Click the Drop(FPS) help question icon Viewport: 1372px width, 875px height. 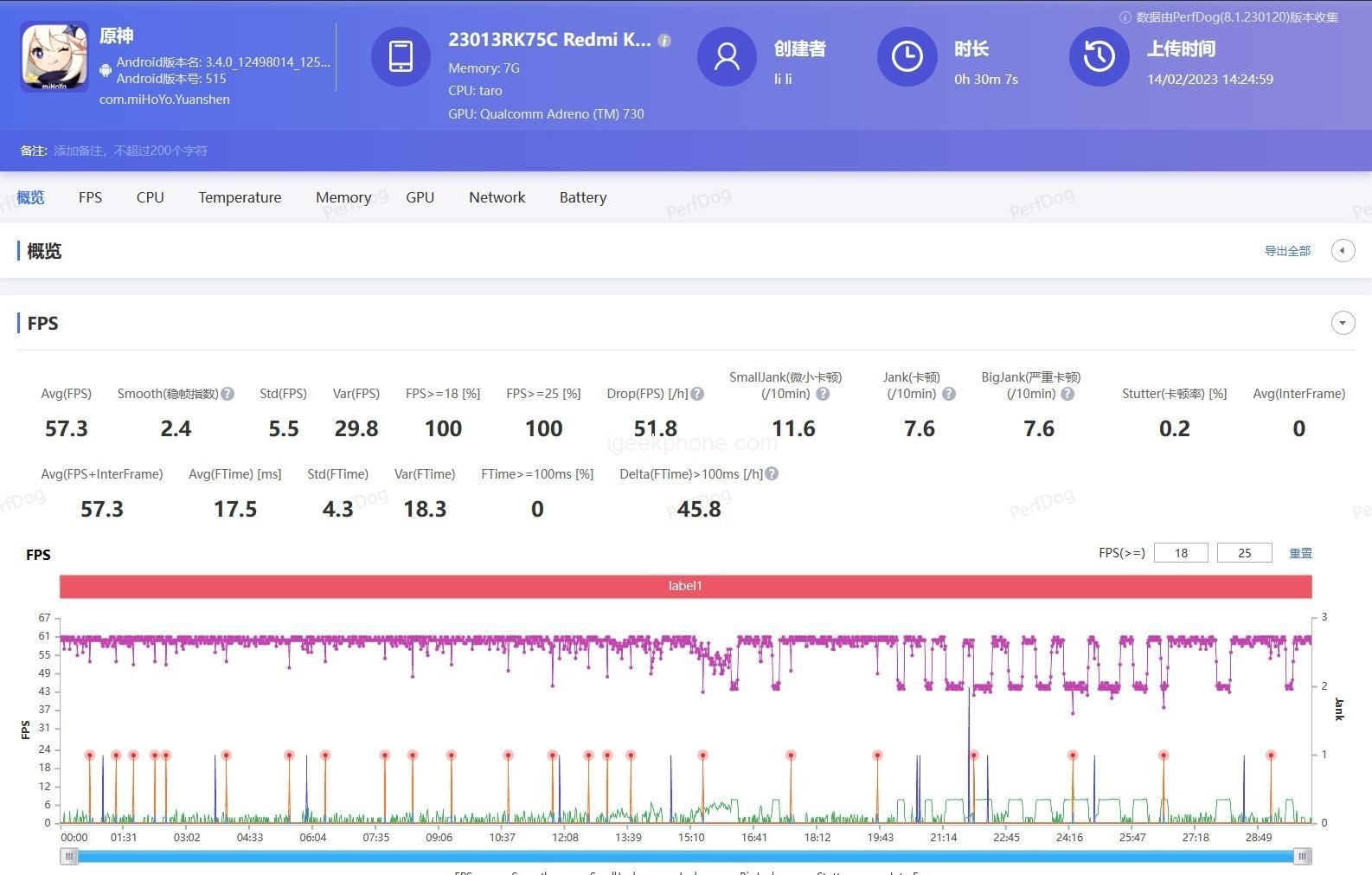pos(697,394)
